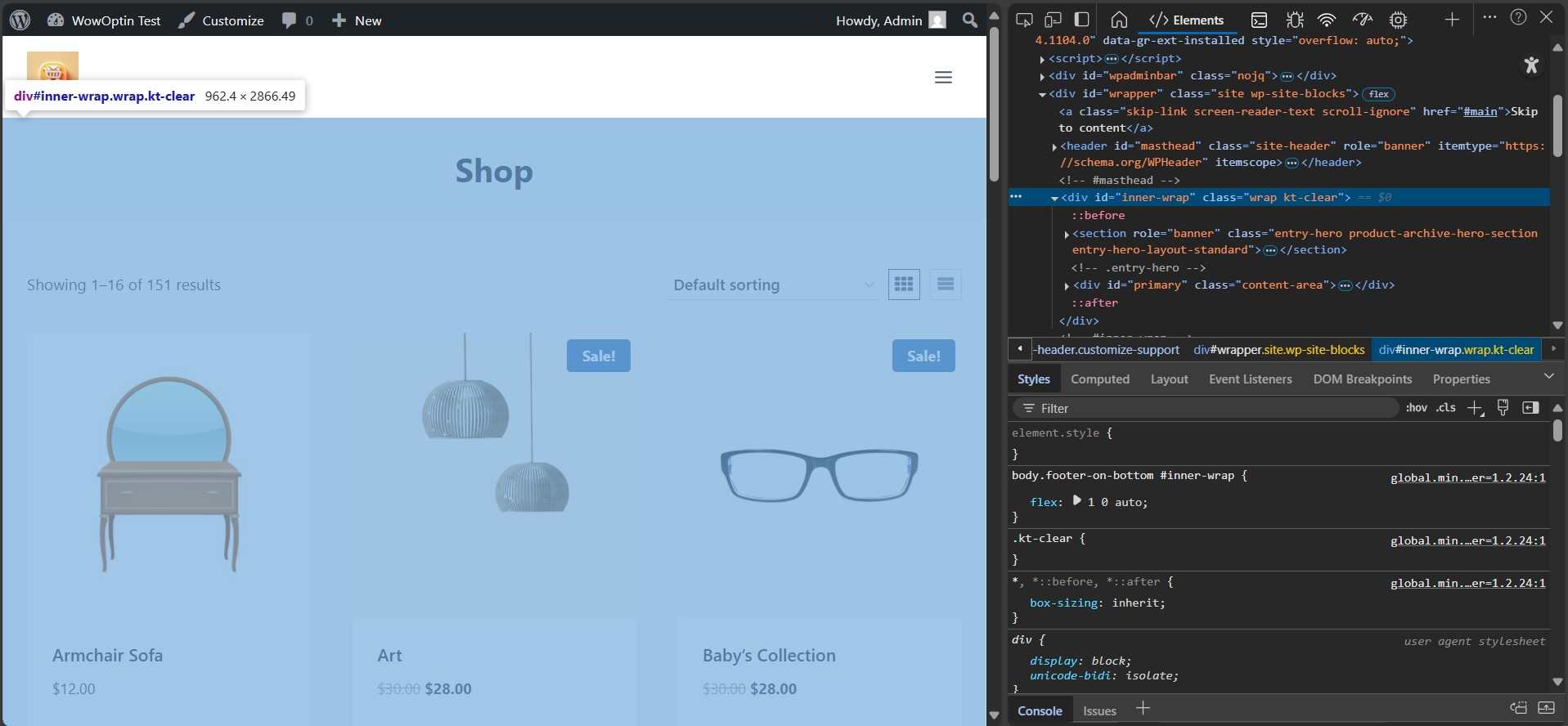Open the DevTools Welcome home icon
The height and width of the screenshot is (726, 1568).
[1119, 20]
